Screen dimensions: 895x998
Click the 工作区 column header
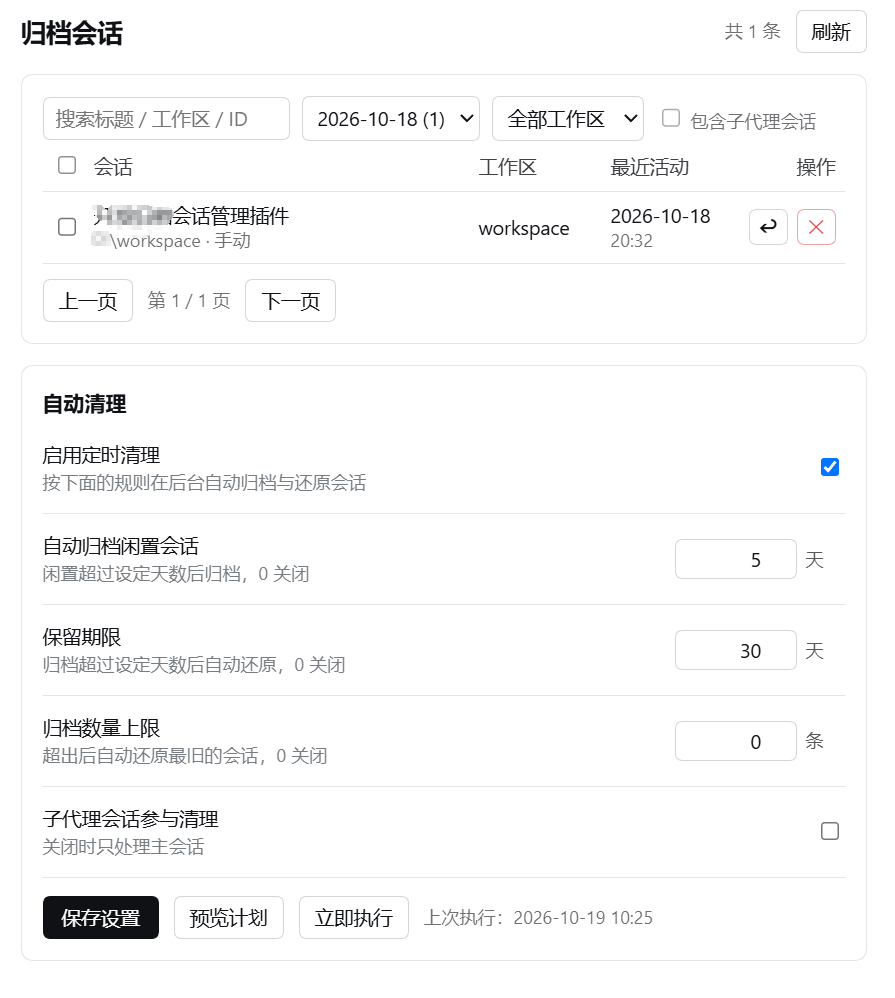507,167
